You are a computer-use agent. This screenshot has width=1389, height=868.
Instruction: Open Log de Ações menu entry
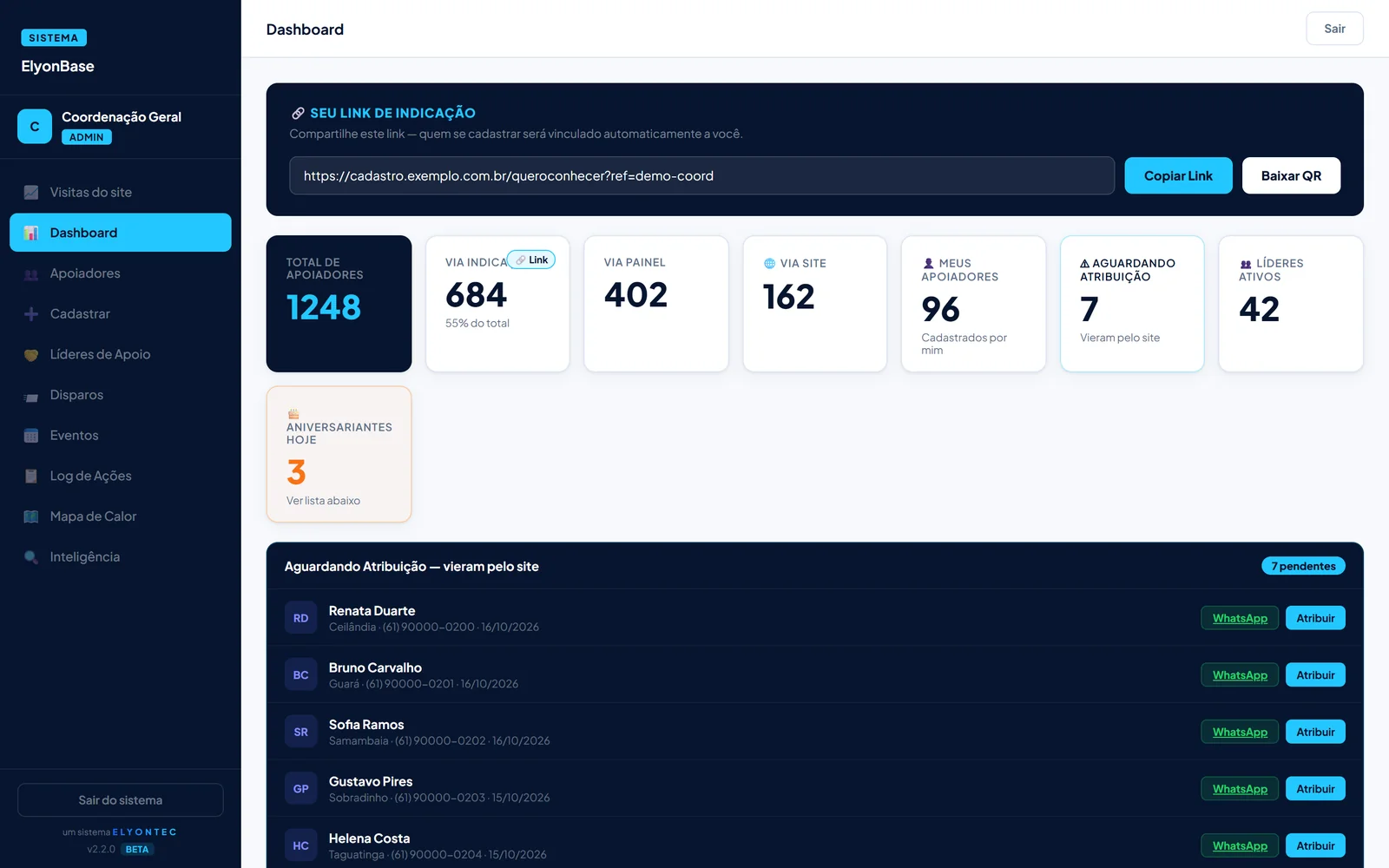point(121,476)
